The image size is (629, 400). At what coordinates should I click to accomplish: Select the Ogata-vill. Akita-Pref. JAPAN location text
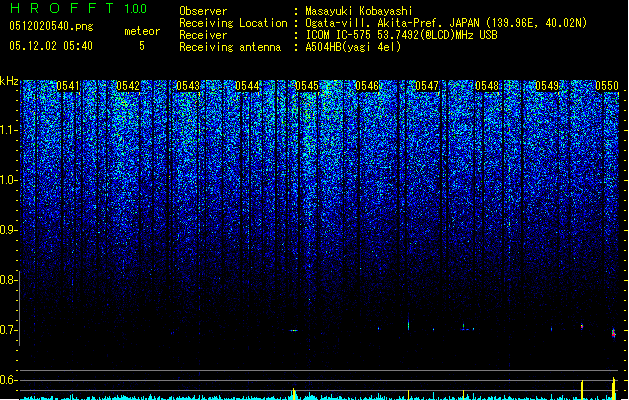(446, 23)
